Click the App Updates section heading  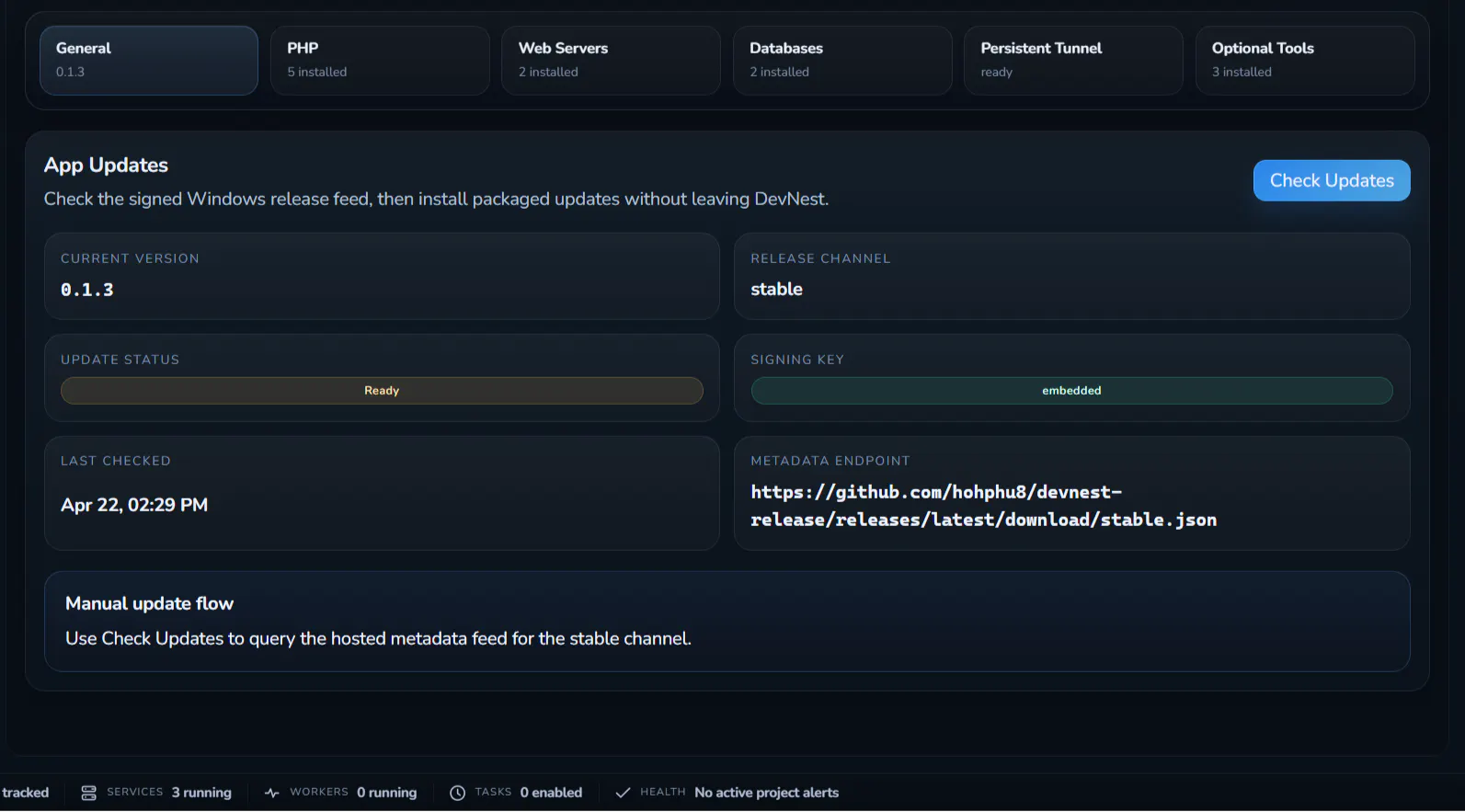pyautogui.click(x=106, y=166)
